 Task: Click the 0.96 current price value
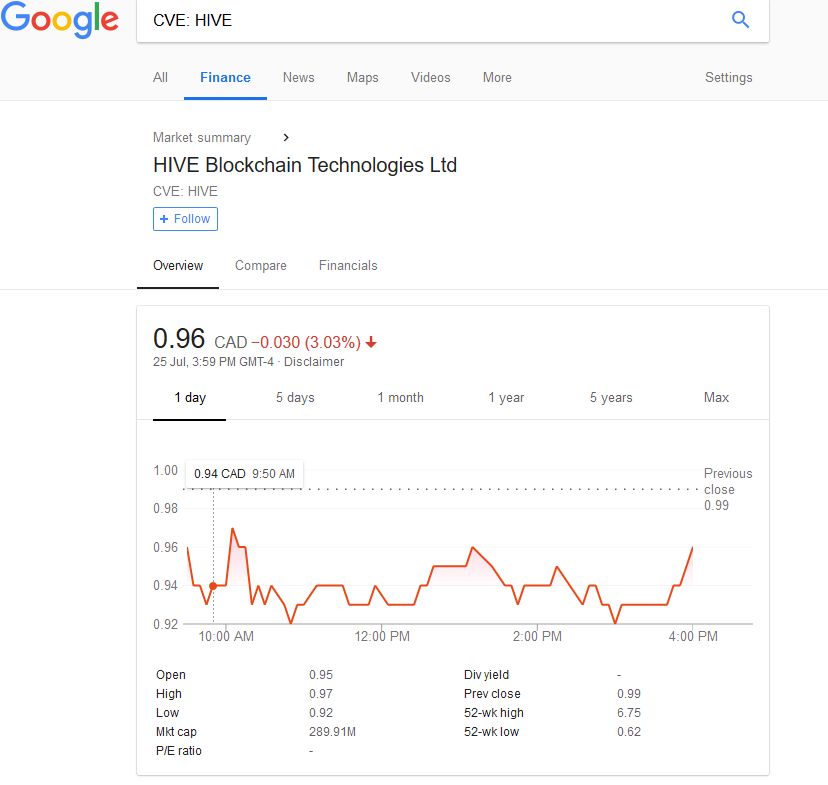(178, 338)
